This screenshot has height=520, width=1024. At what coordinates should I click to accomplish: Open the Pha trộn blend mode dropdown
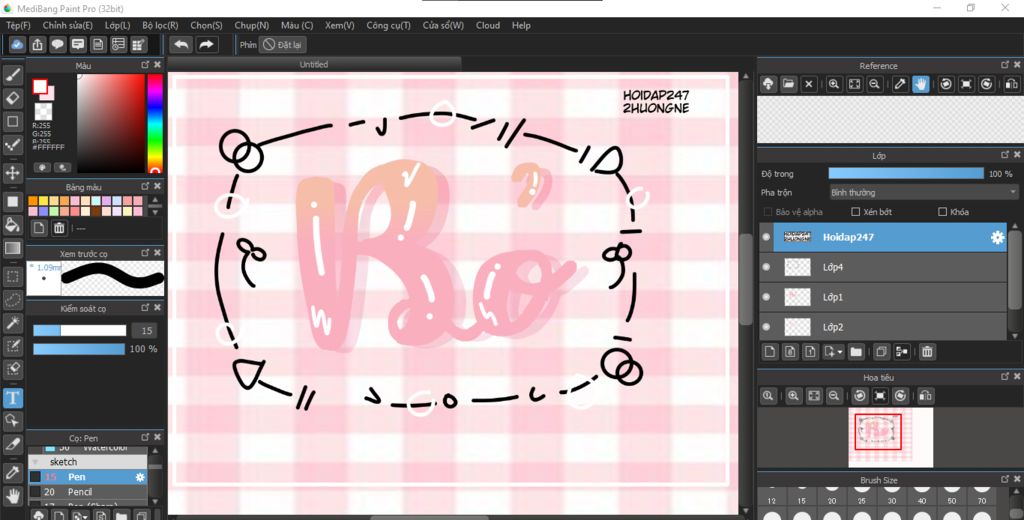click(923, 193)
